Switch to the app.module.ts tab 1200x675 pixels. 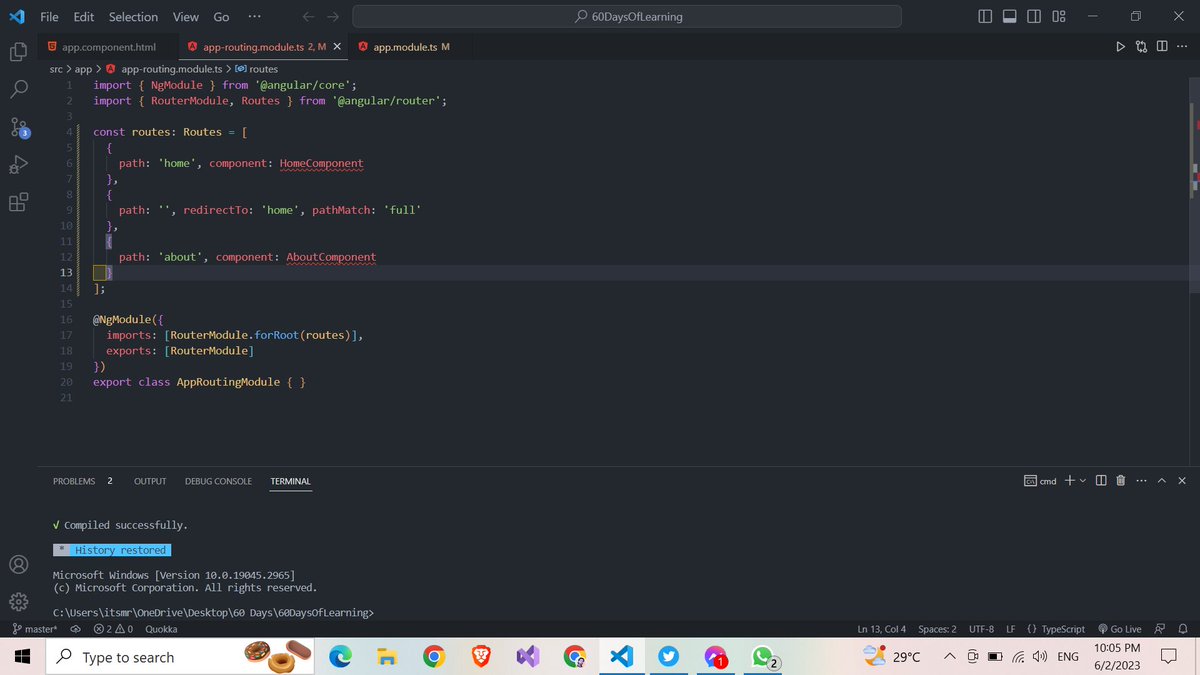click(408, 45)
